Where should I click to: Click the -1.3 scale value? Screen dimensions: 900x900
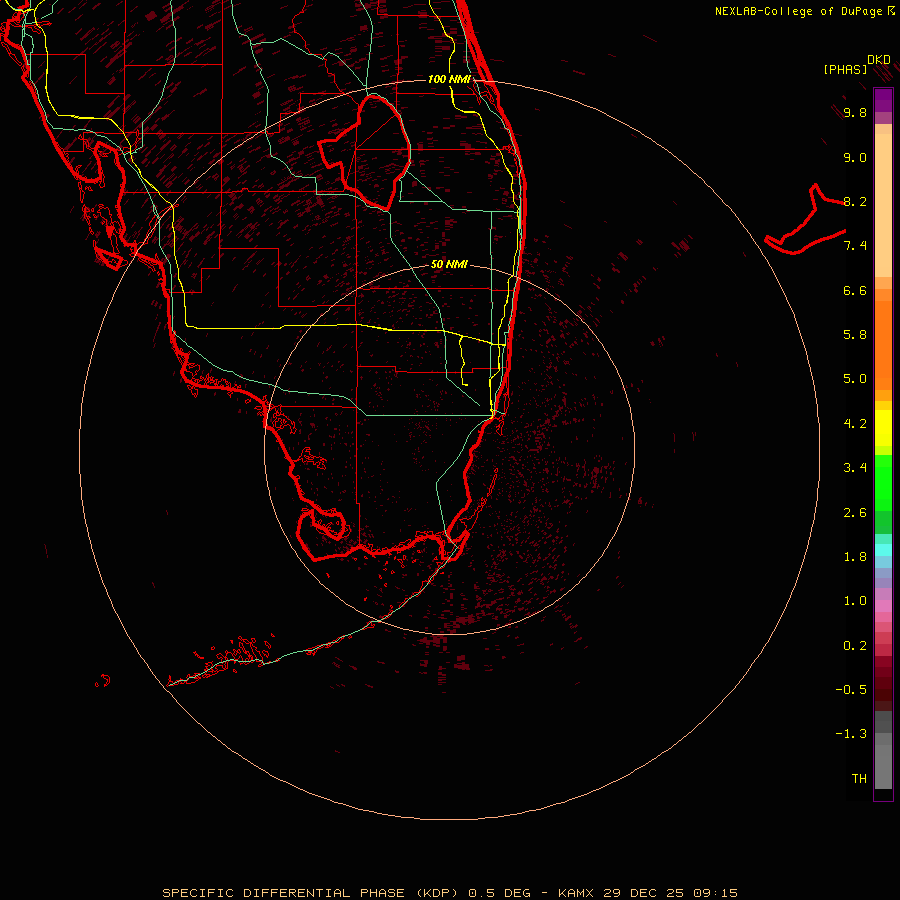tap(851, 734)
